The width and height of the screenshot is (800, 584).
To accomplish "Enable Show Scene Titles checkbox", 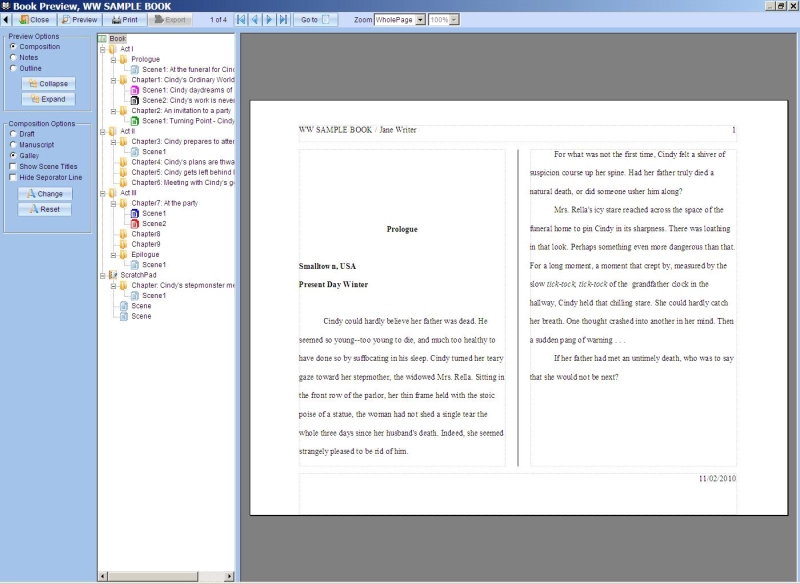I will point(13,167).
